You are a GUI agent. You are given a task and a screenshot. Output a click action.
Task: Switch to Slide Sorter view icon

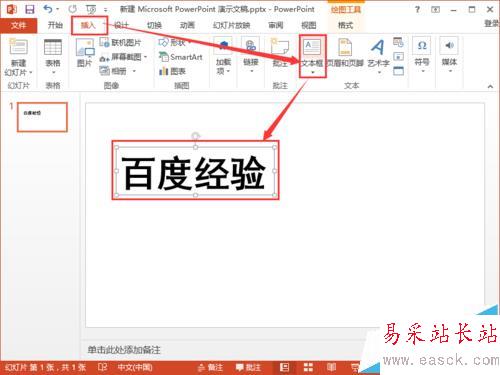pyautogui.click(x=308, y=367)
